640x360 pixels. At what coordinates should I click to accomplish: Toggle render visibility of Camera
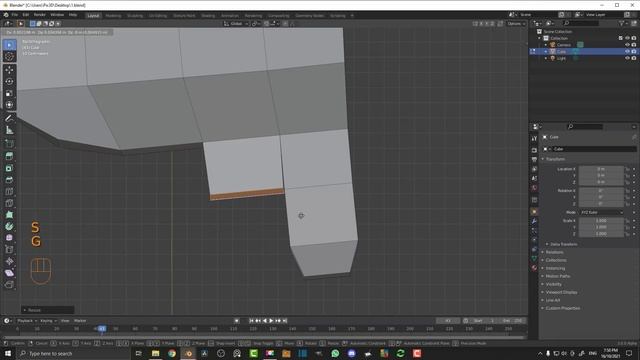pos(634,45)
